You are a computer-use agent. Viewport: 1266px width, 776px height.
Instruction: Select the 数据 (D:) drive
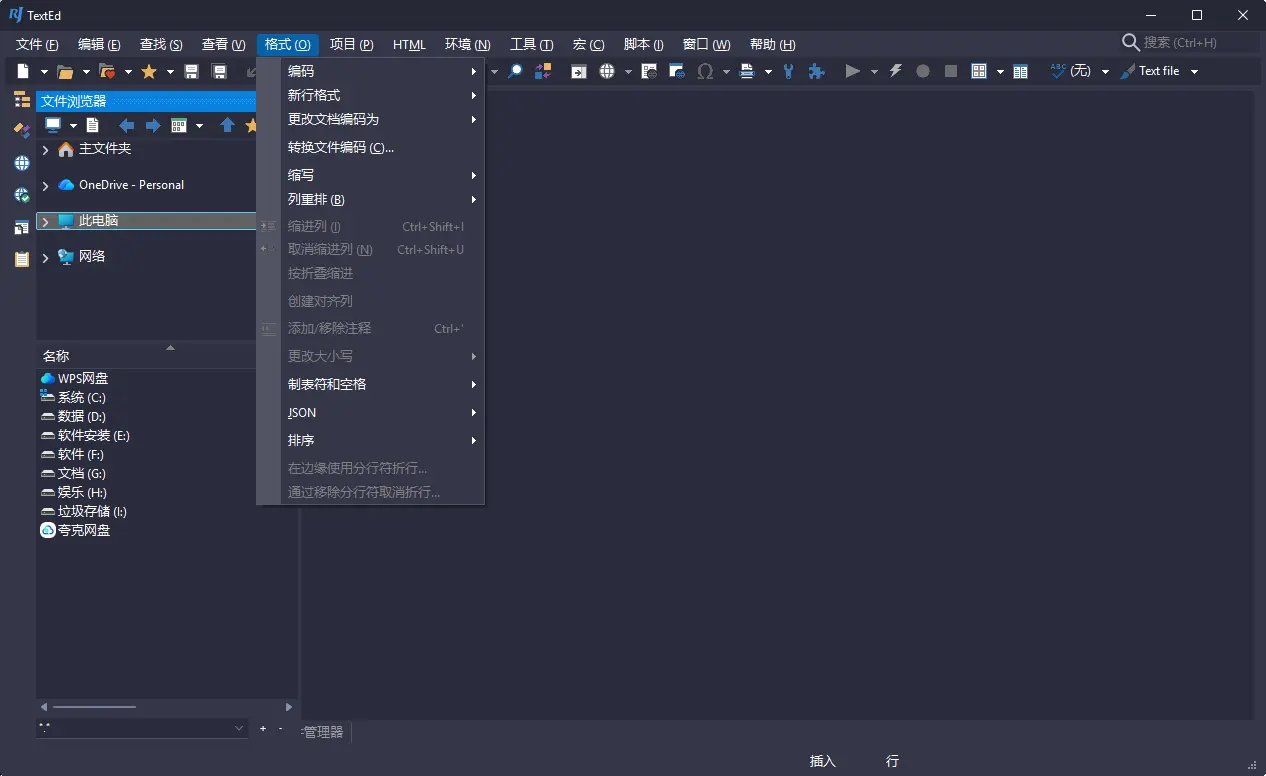[81, 417]
